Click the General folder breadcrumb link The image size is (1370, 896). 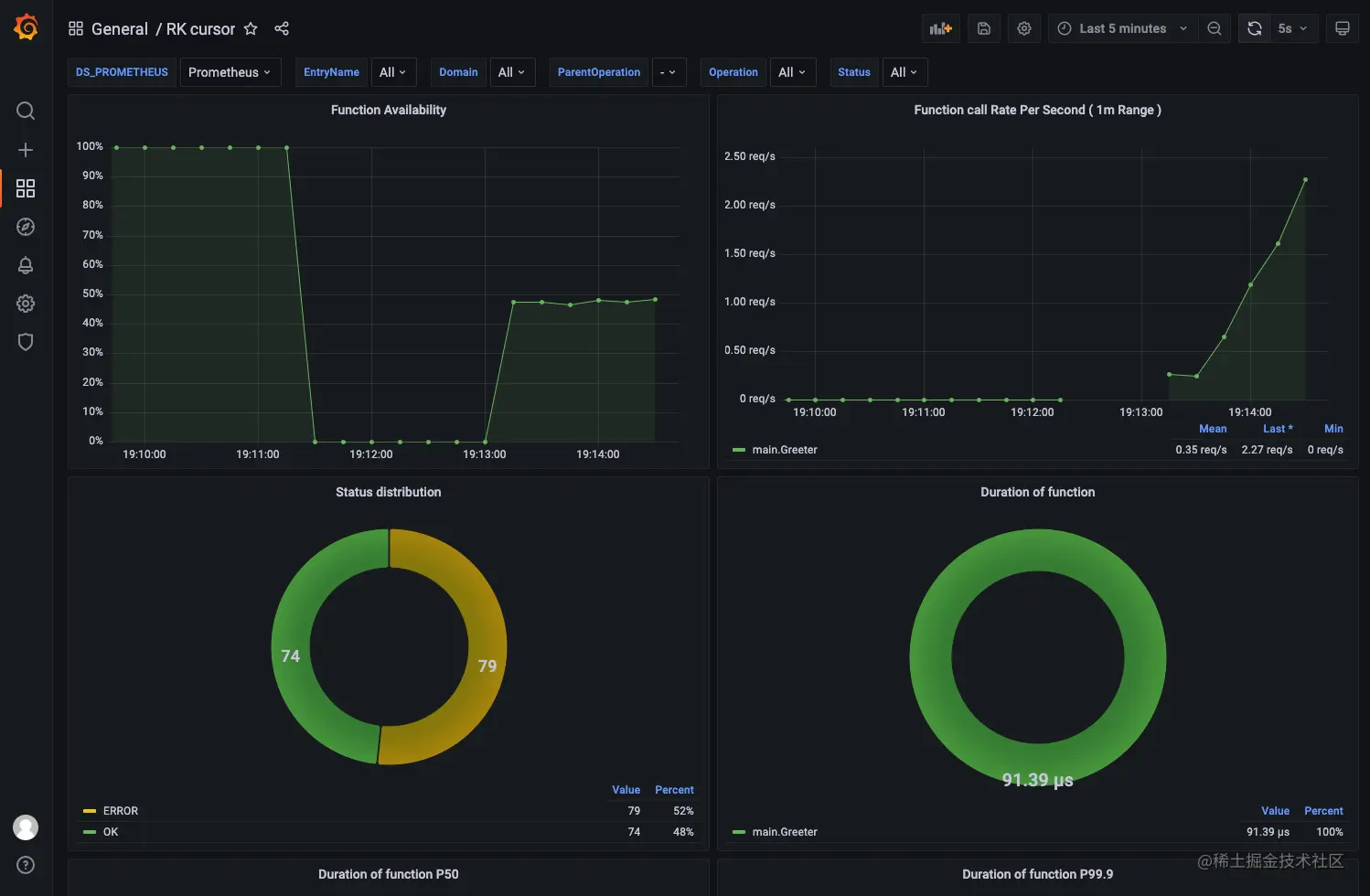120,28
